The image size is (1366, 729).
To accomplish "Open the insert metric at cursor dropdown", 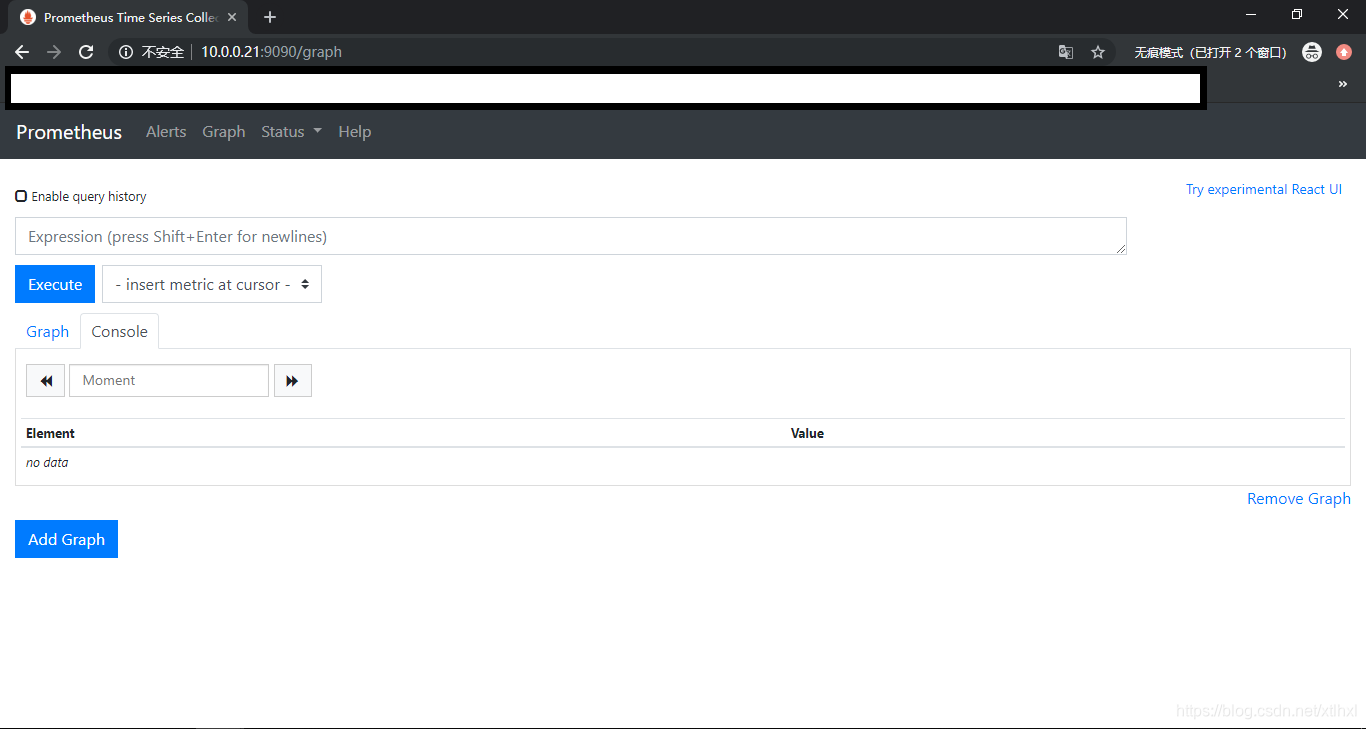I will 212,284.
